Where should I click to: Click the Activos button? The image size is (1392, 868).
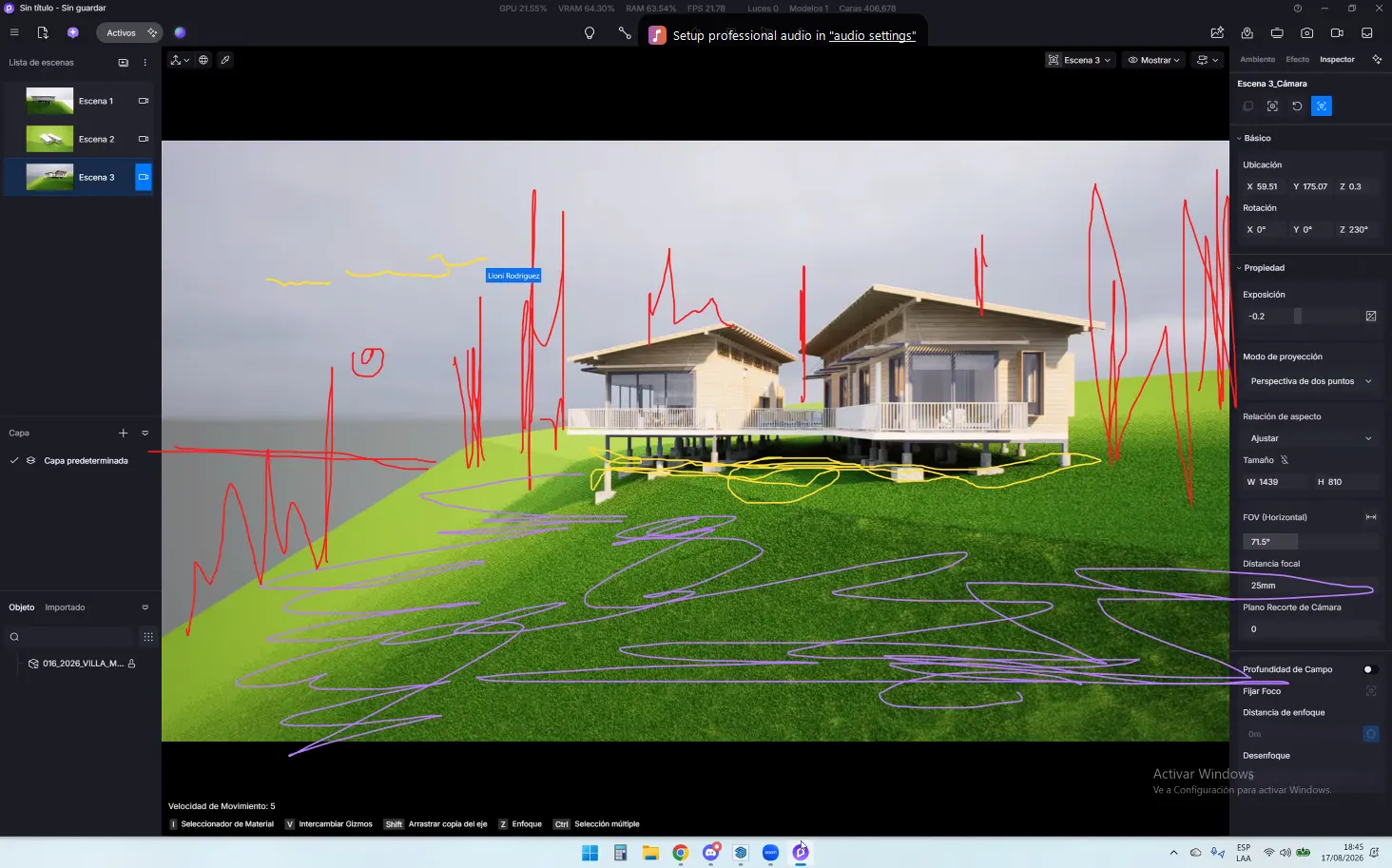[x=129, y=32]
